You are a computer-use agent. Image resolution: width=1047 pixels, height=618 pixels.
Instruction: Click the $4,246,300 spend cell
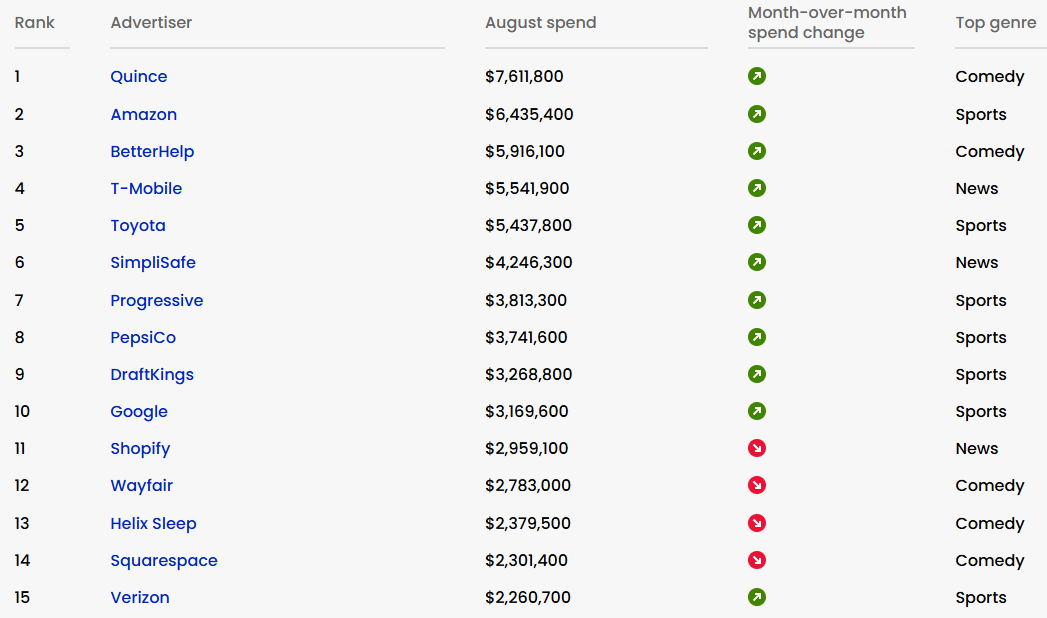529,262
